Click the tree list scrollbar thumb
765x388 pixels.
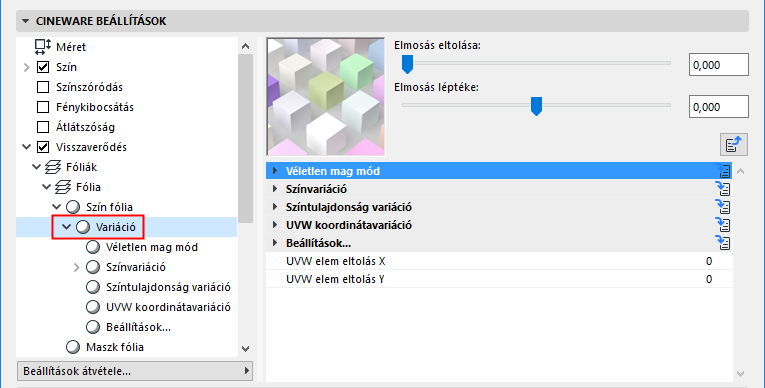[245, 138]
